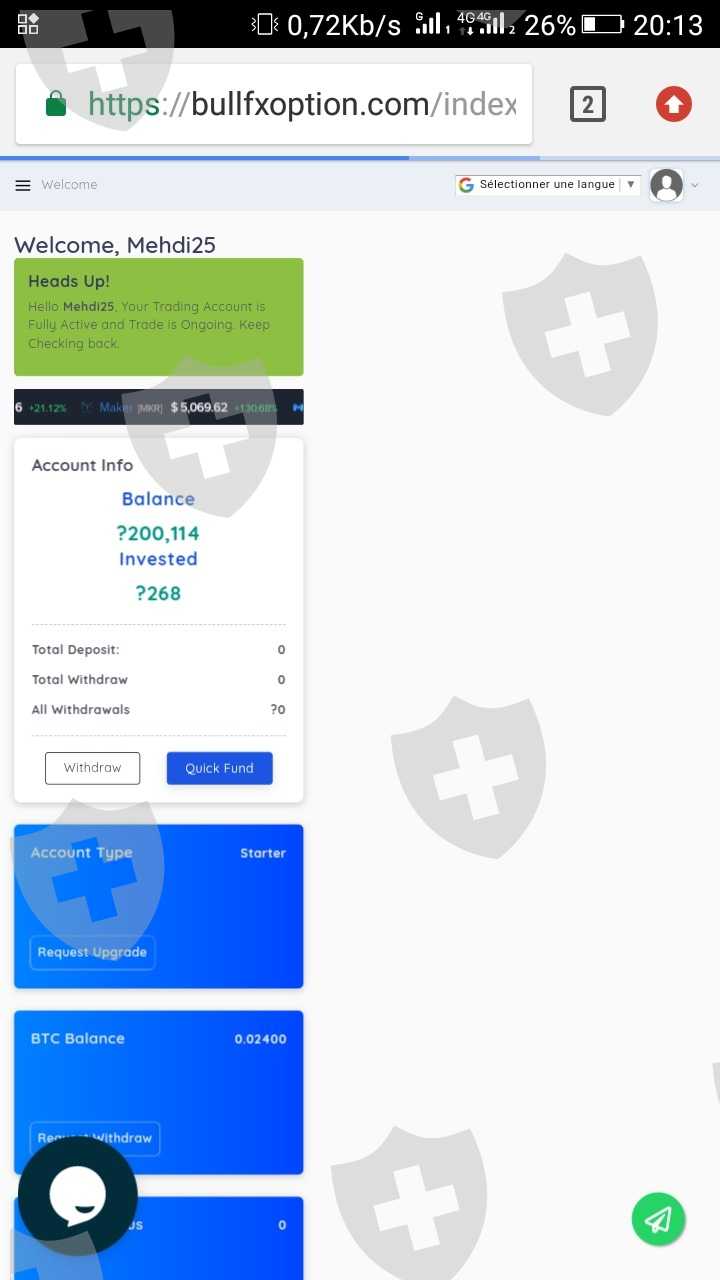Open the language dropdown arrow
720x1280 pixels.
[630, 185]
